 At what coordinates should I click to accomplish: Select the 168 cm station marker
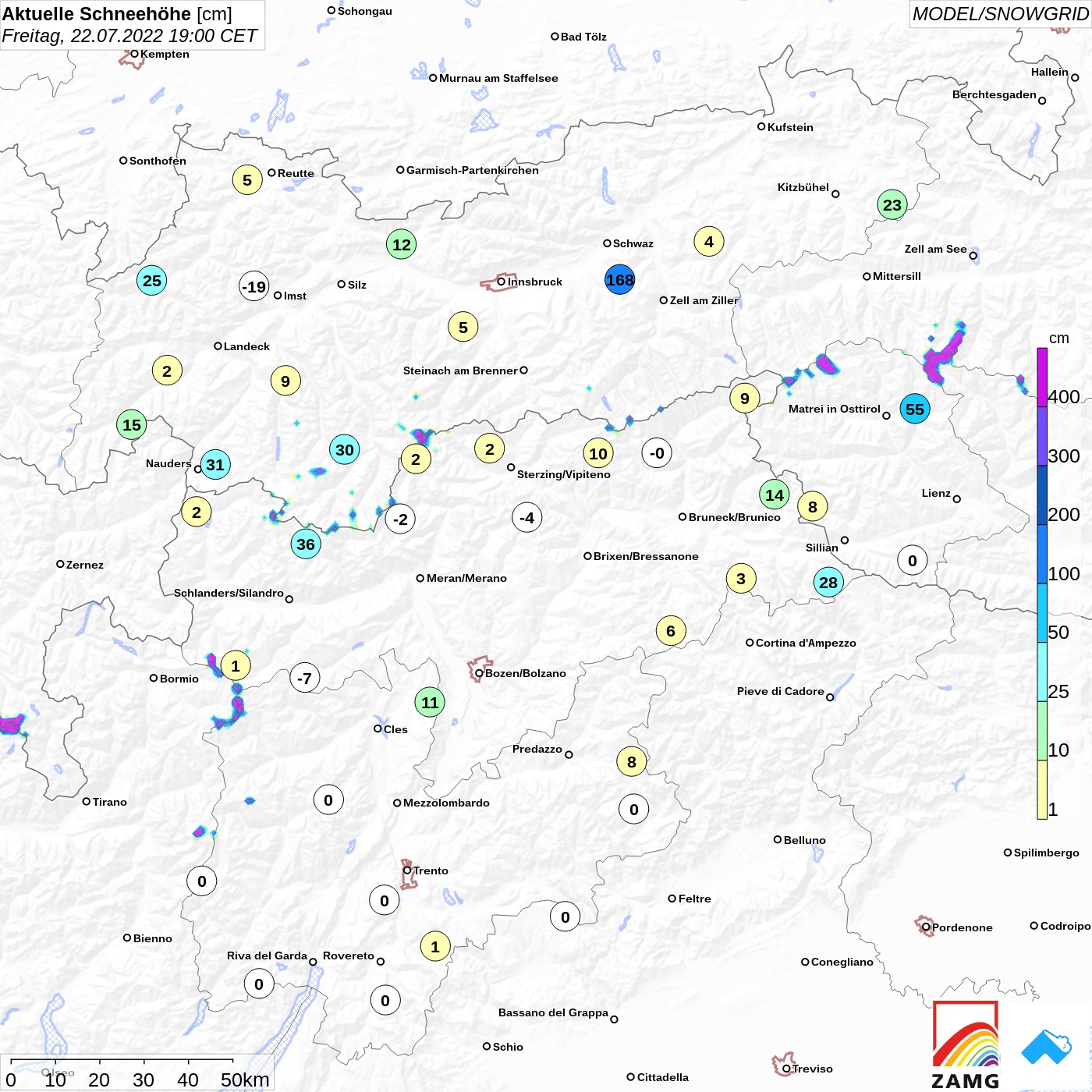[x=620, y=280]
